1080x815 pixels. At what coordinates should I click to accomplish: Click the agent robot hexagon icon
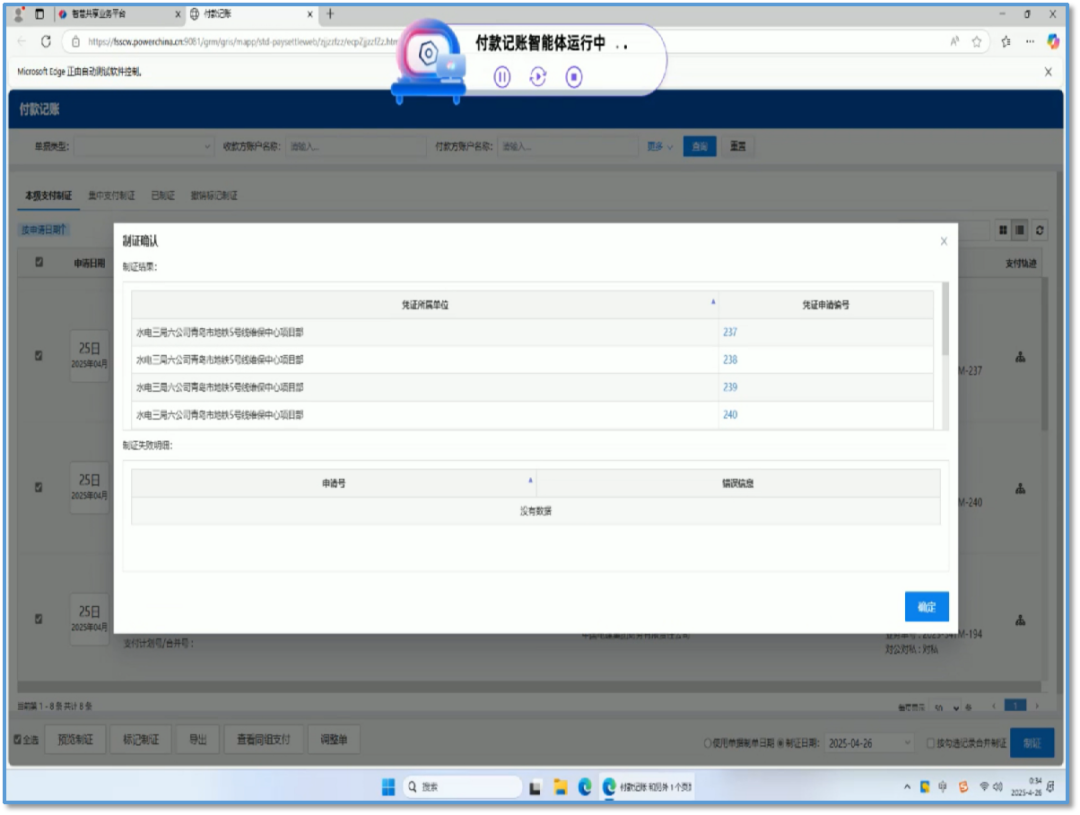428,53
